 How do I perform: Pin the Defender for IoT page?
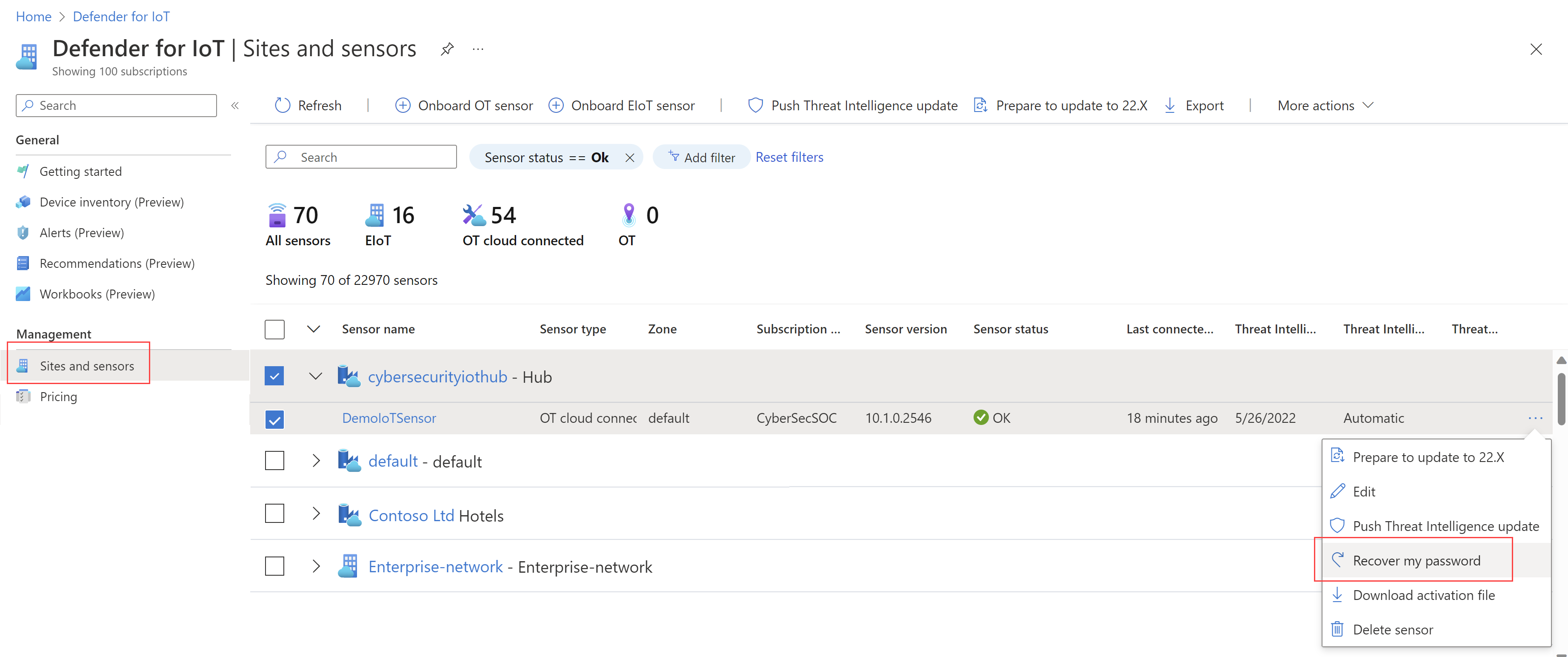click(x=447, y=49)
